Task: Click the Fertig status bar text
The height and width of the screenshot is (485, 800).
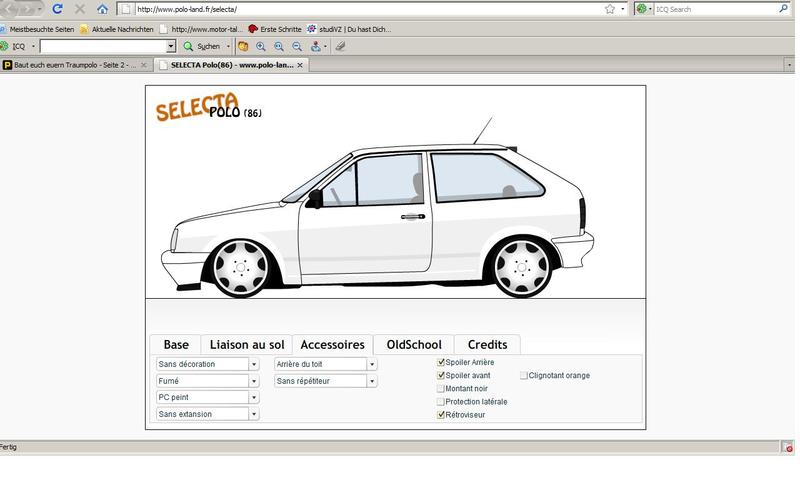Action: pyautogui.click(x=8, y=447)
